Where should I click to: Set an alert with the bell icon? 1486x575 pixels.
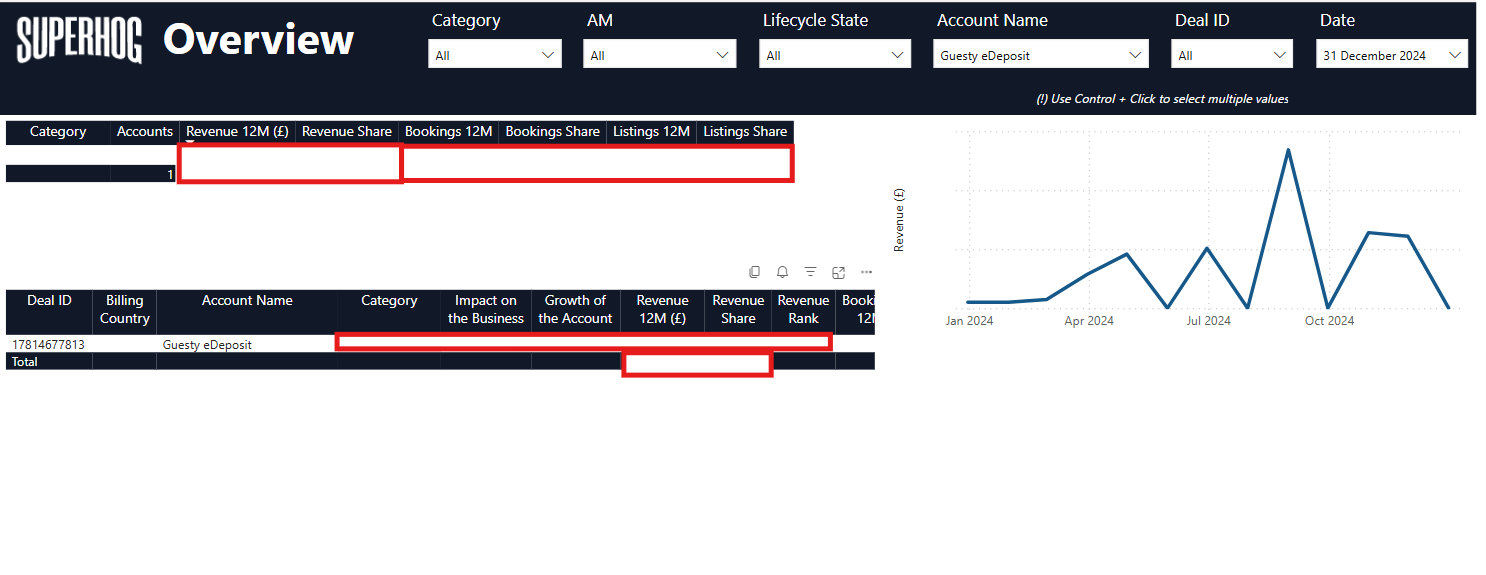coord(783,272)
